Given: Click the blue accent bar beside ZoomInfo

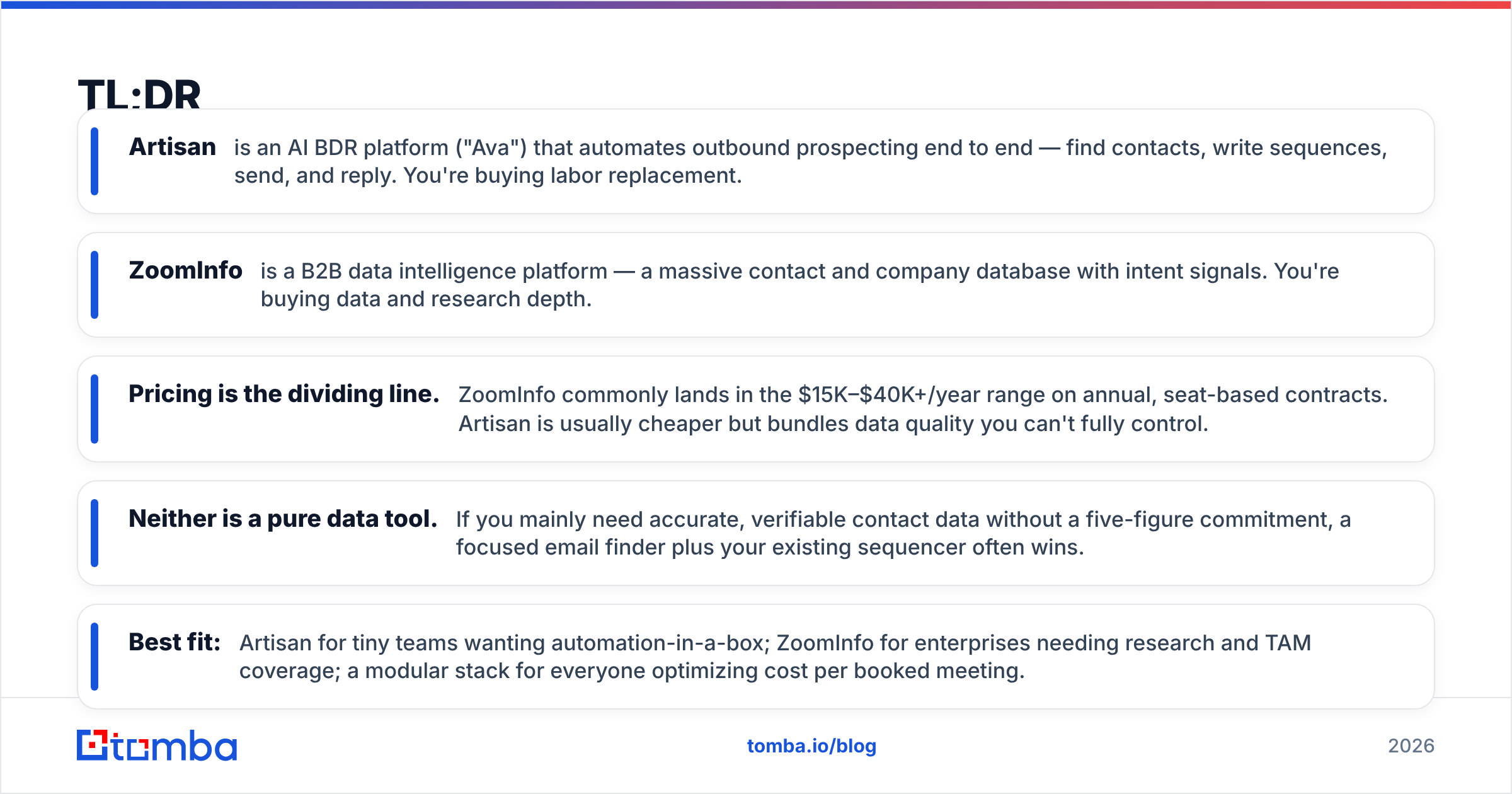Looking at the screenshot, I should click(94, 285).
